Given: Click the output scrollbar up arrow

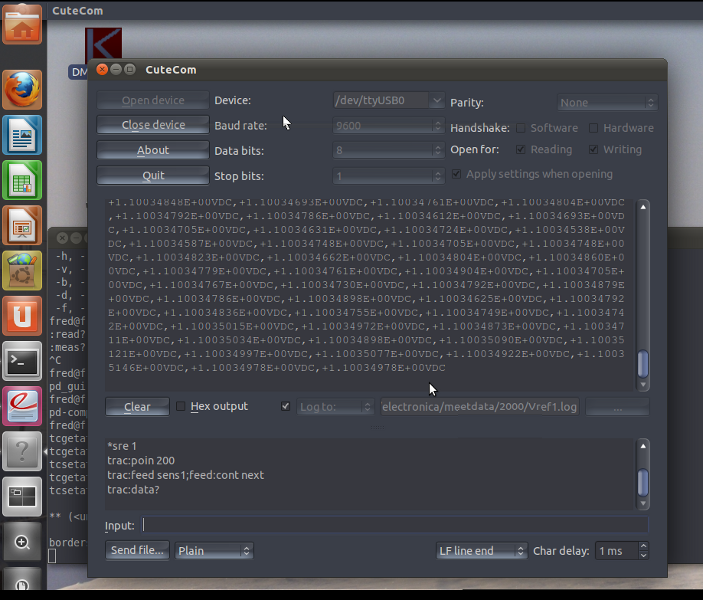Looking at the screenshot, I should (x=643, y=207).
